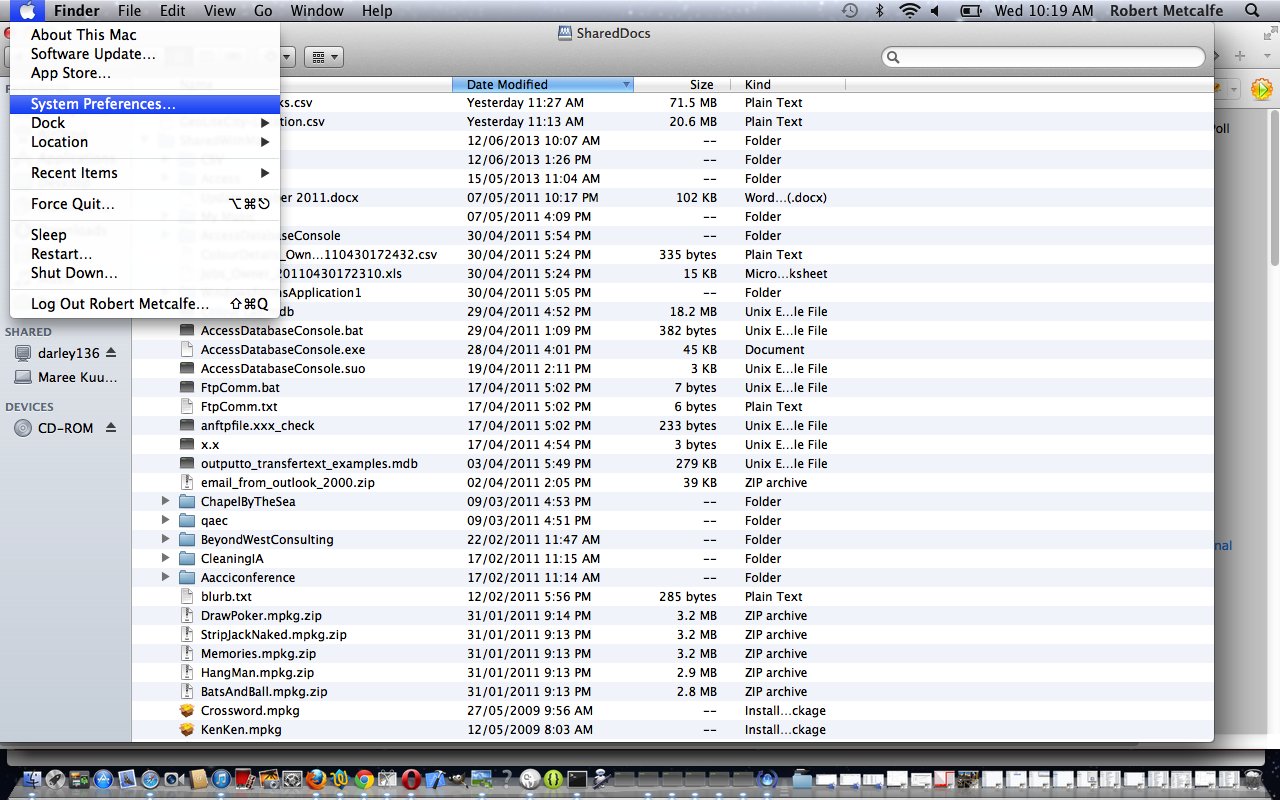The width and height of the screenshot is (1280, 800).
Task: Select Software Update… in the Apple menu
Action: pyautogui.click(x=144, y=54)
